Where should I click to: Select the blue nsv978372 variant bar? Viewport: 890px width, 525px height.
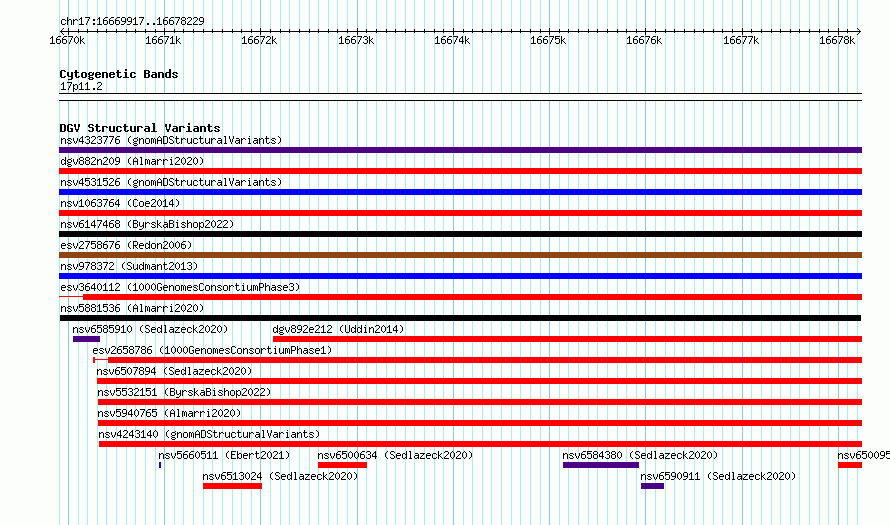(x=460, y=276)
